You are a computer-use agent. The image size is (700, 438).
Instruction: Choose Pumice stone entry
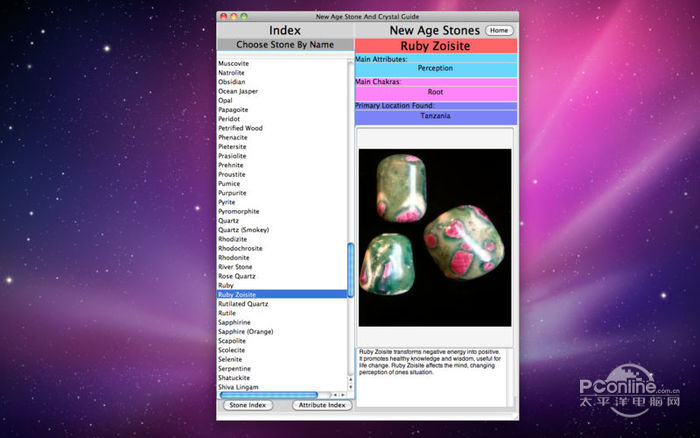(x=229, y=184)
